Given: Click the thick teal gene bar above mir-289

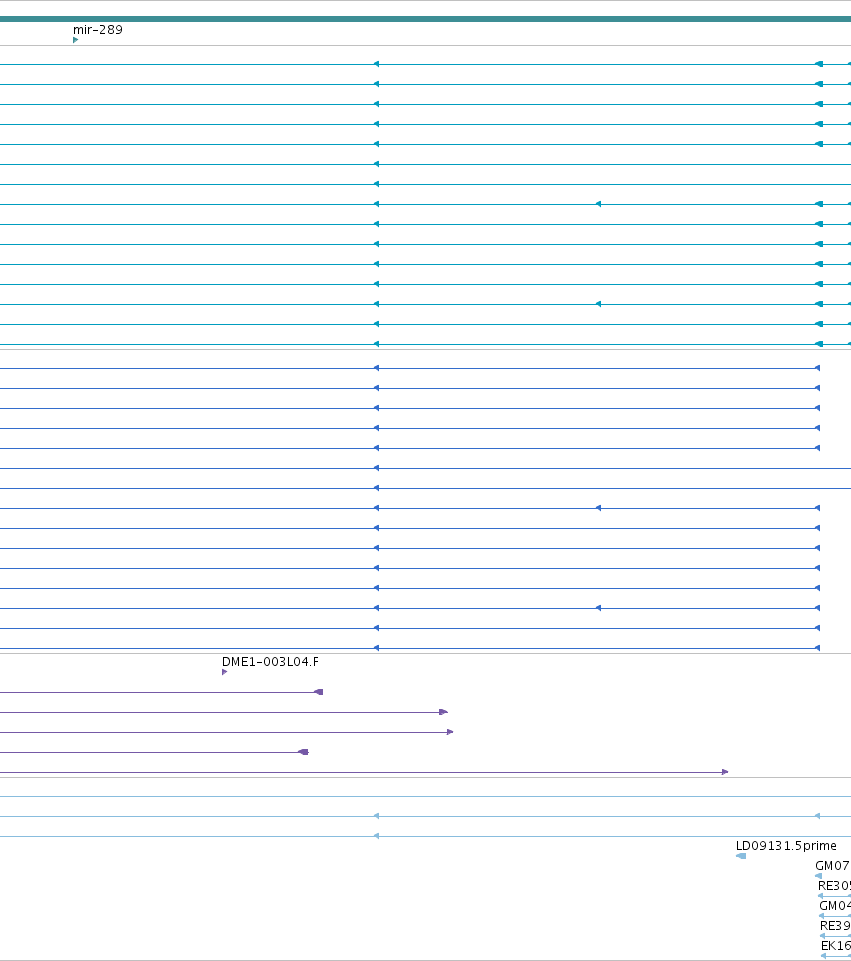Looking at the screenshot, I should coord(425,19).
